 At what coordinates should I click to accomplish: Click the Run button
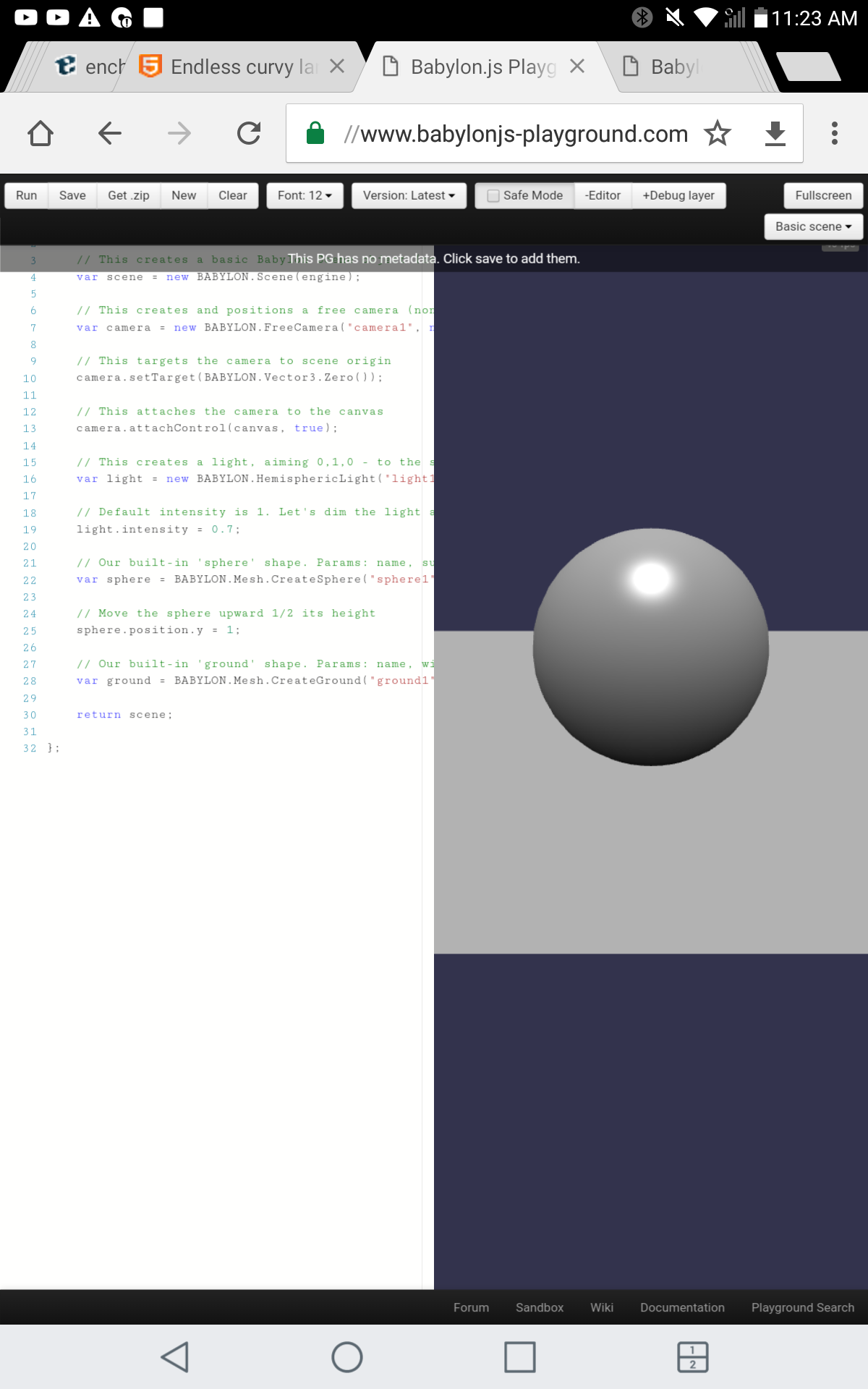click(27, 195)
